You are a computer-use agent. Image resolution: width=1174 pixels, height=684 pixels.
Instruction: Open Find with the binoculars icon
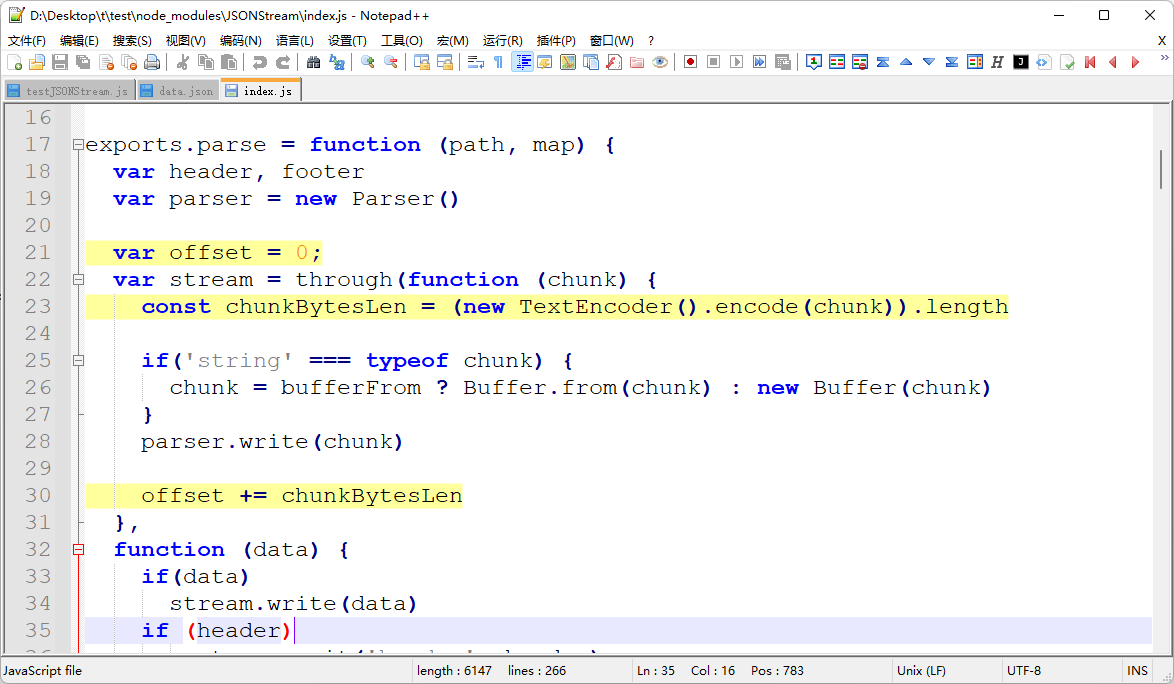[x=313, y=62]
